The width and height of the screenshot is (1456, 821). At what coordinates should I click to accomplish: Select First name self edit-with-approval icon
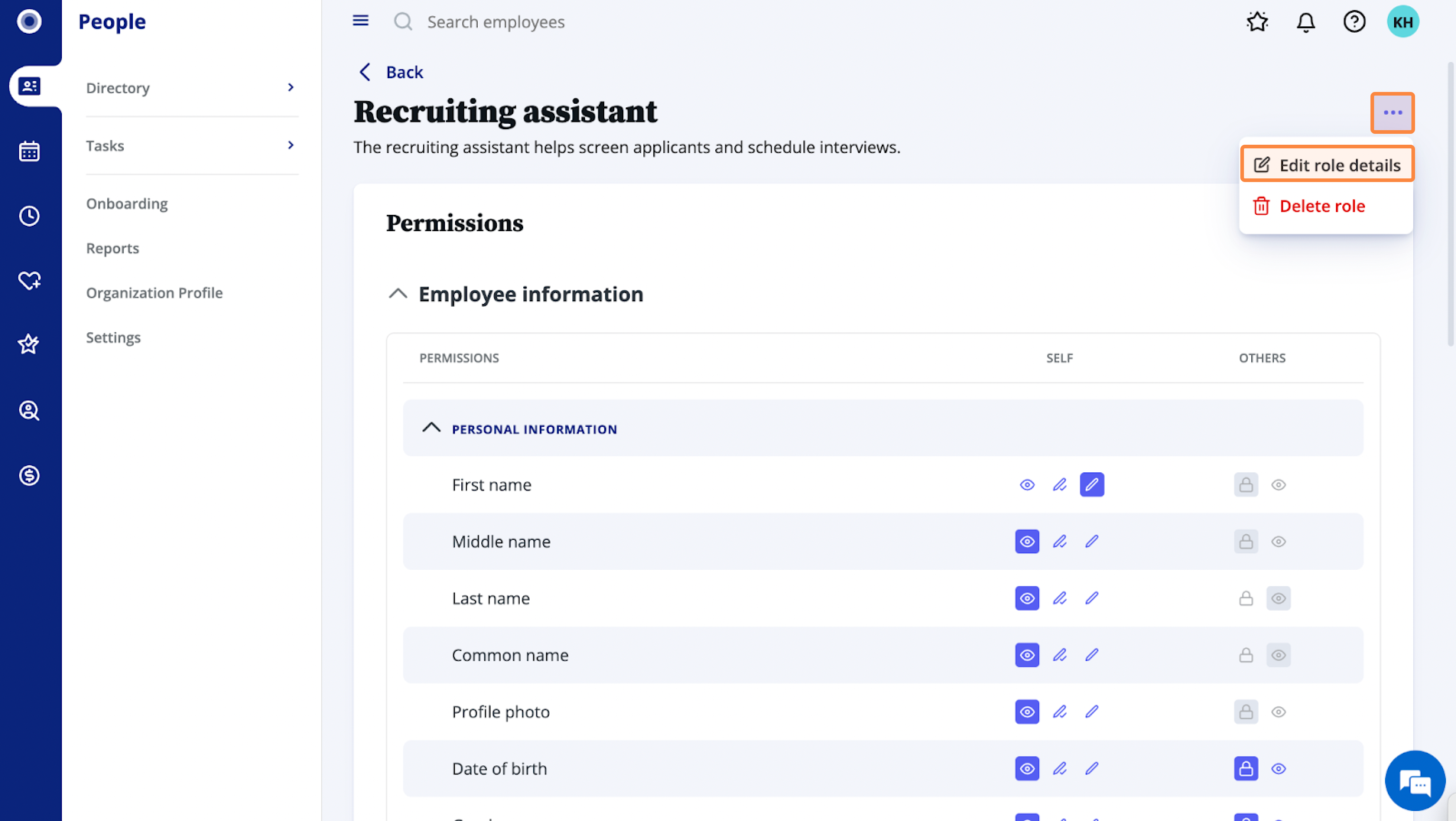click(1059, 485)
